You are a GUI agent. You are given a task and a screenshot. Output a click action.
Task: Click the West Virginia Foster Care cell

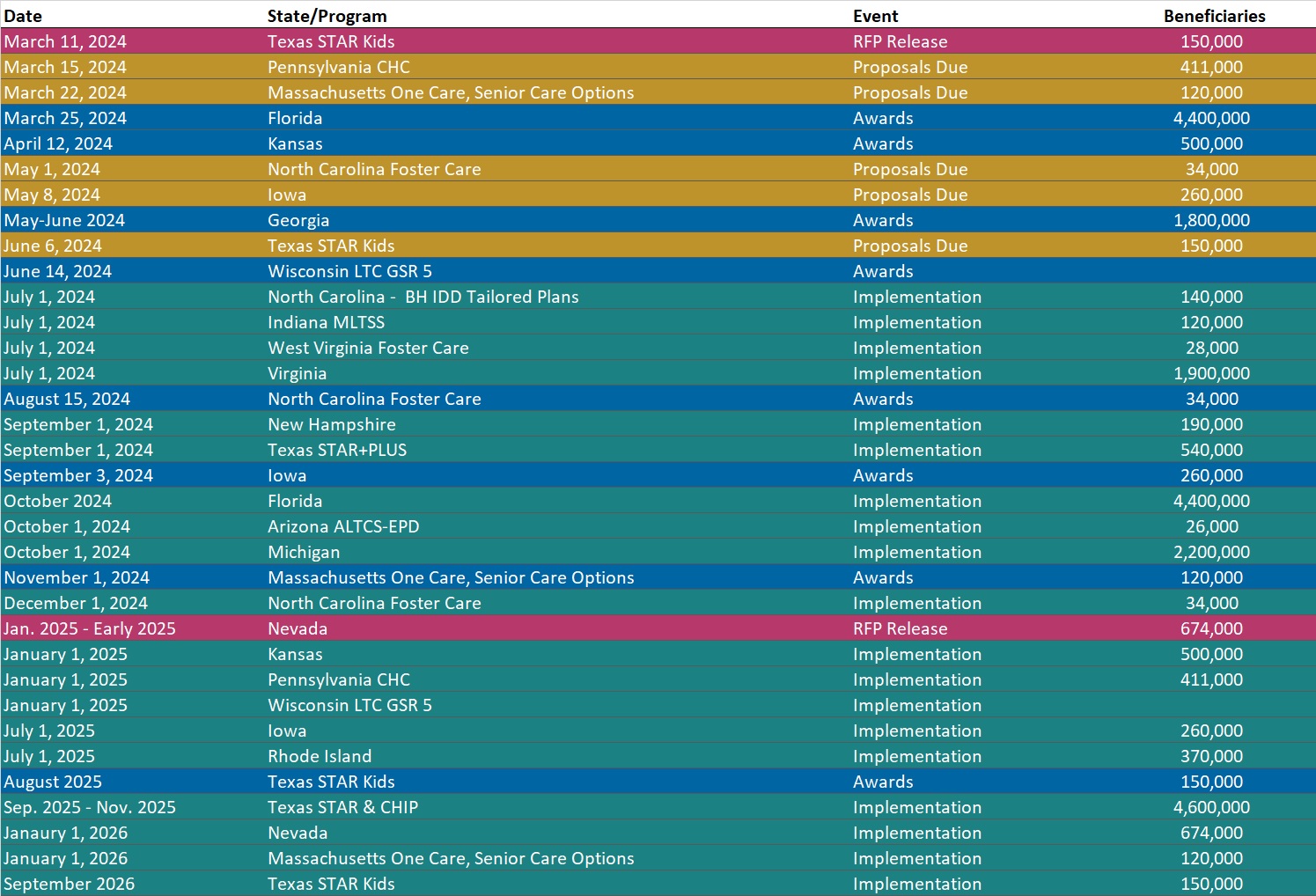[368, 348]
